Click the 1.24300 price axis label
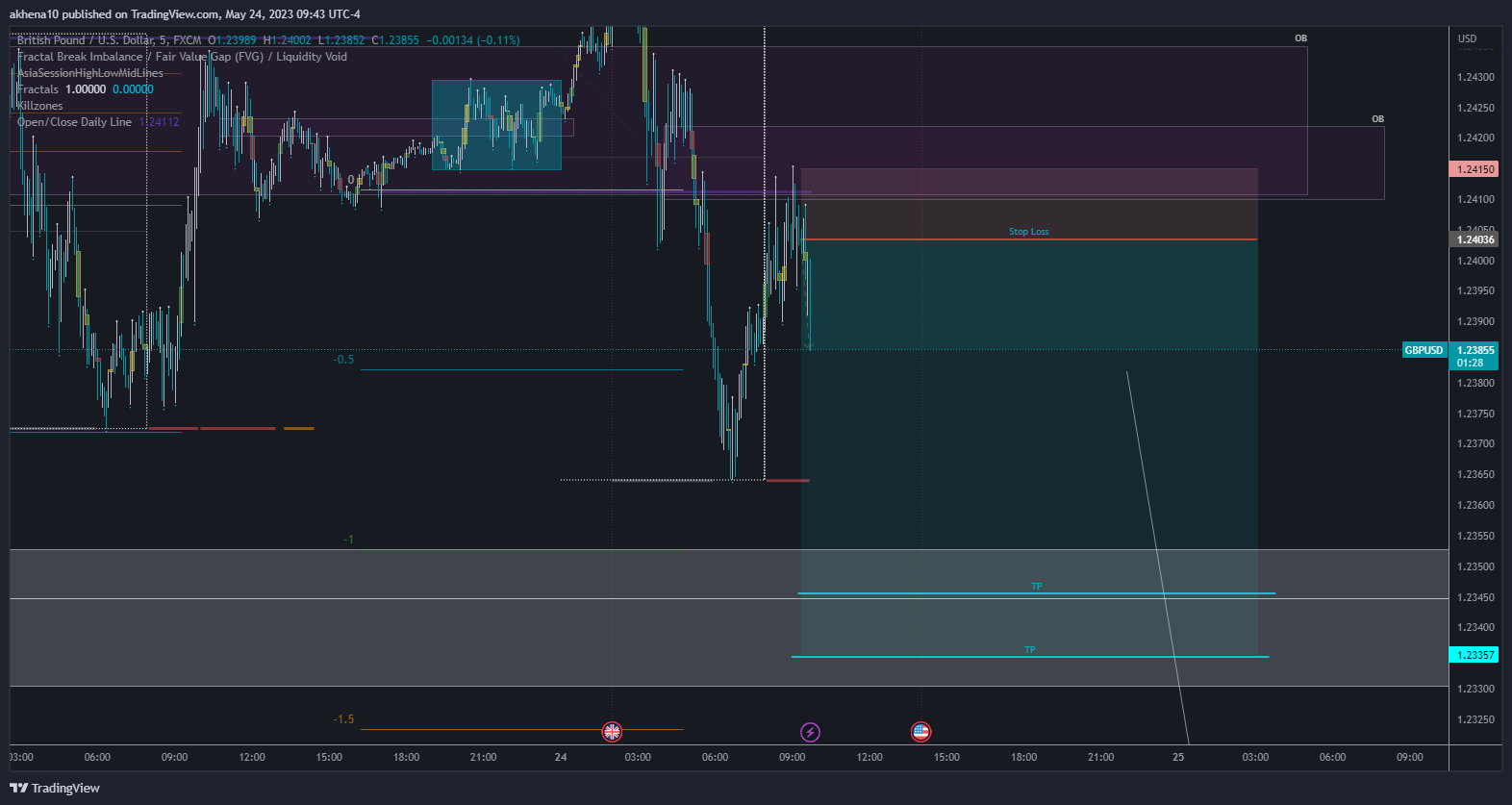This screenshot has height=805, width=1512. 1475,77
